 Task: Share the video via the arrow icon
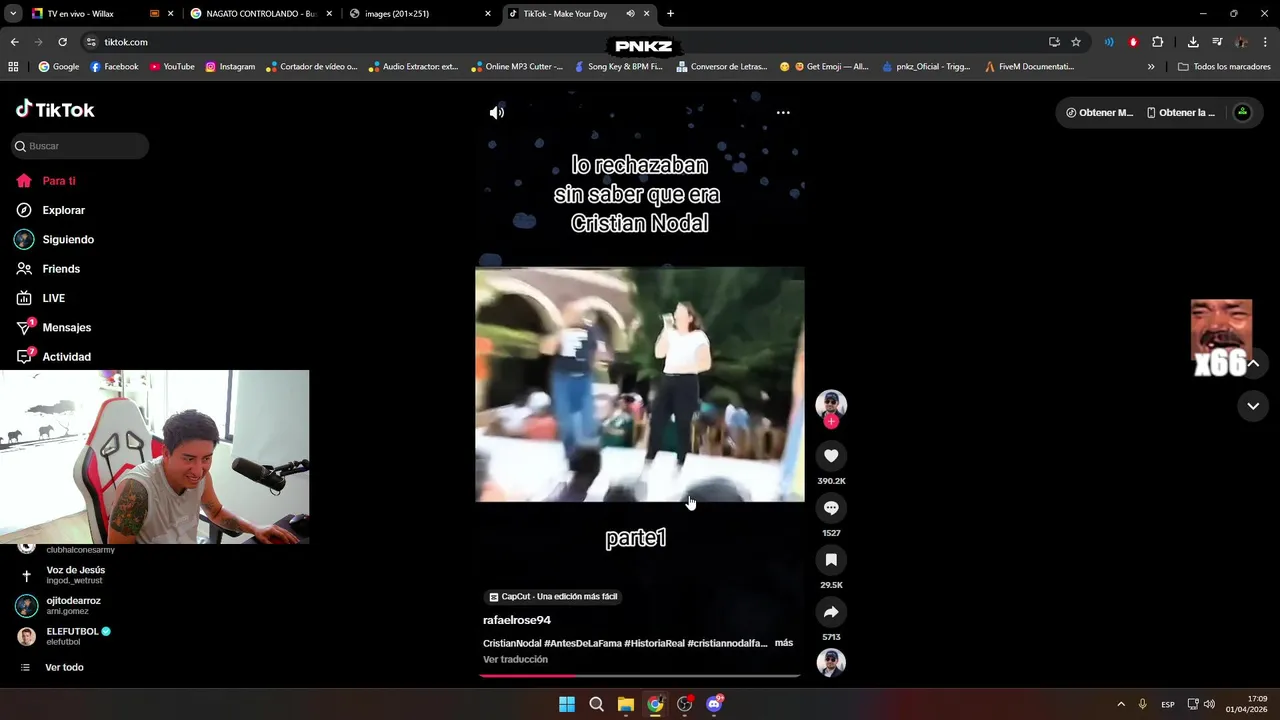click(831, 612)
